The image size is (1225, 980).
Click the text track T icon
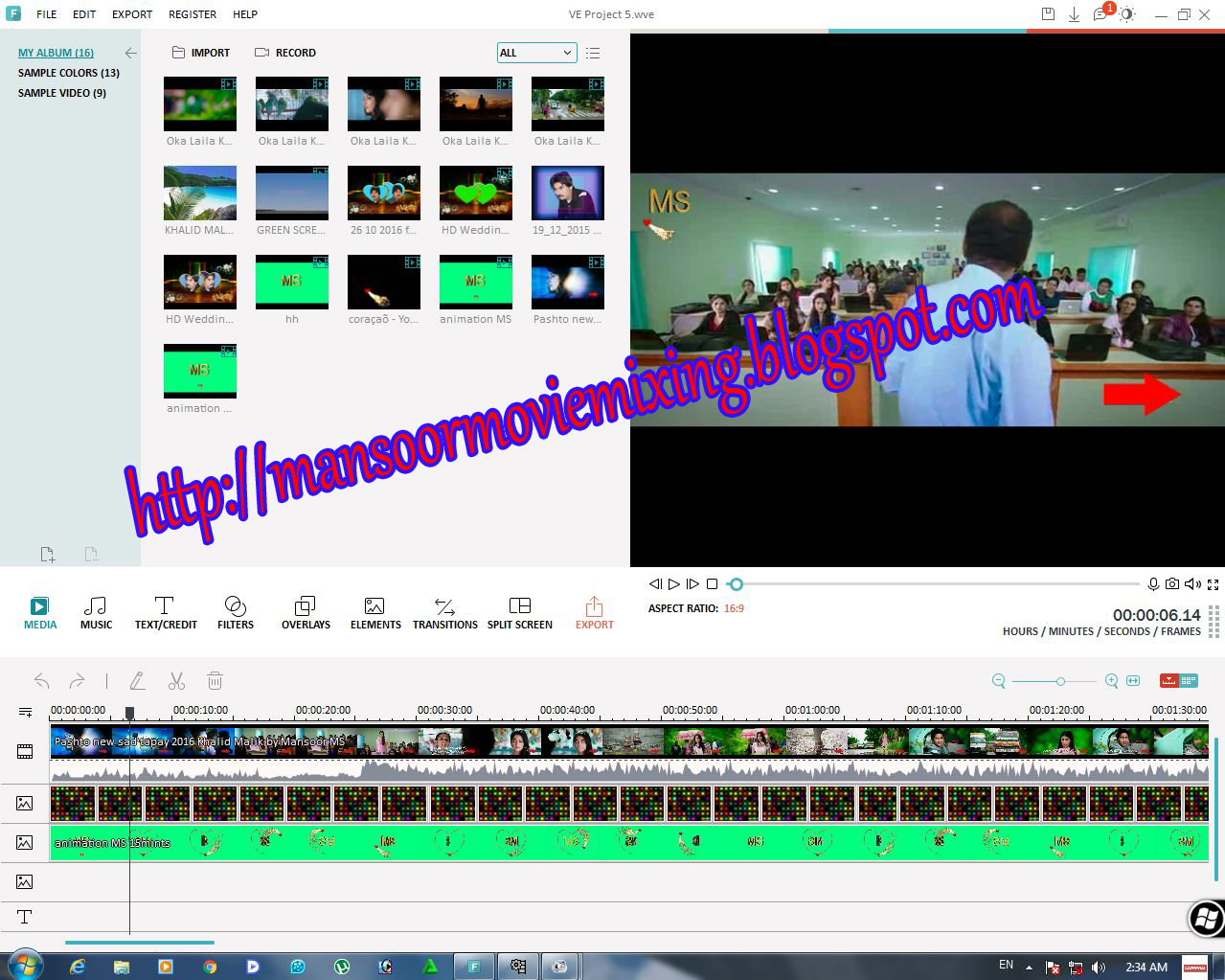tap(25, 917)
